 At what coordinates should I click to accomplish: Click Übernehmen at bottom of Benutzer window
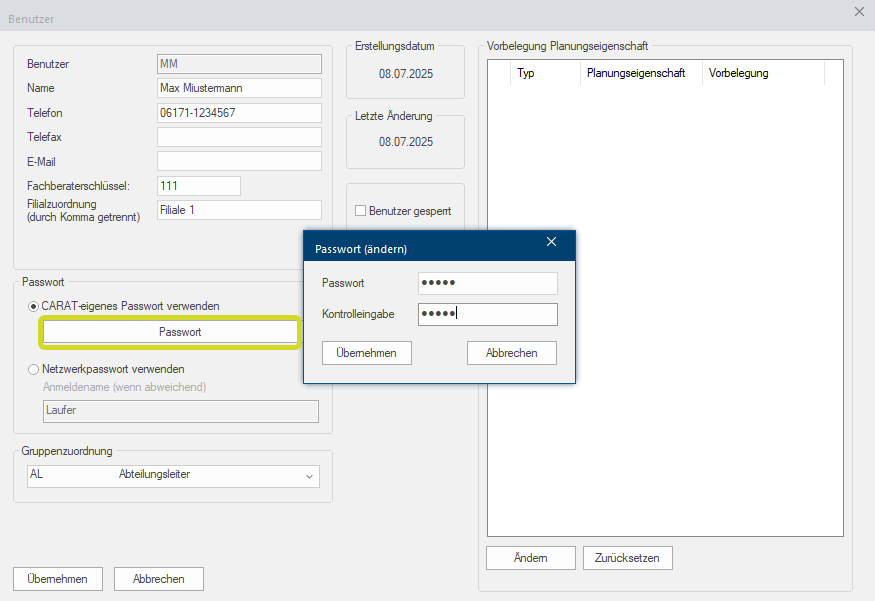(57, 579)
